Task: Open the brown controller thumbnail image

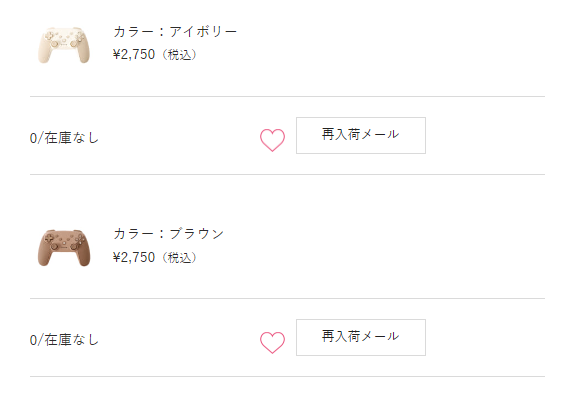Action: 64,248
